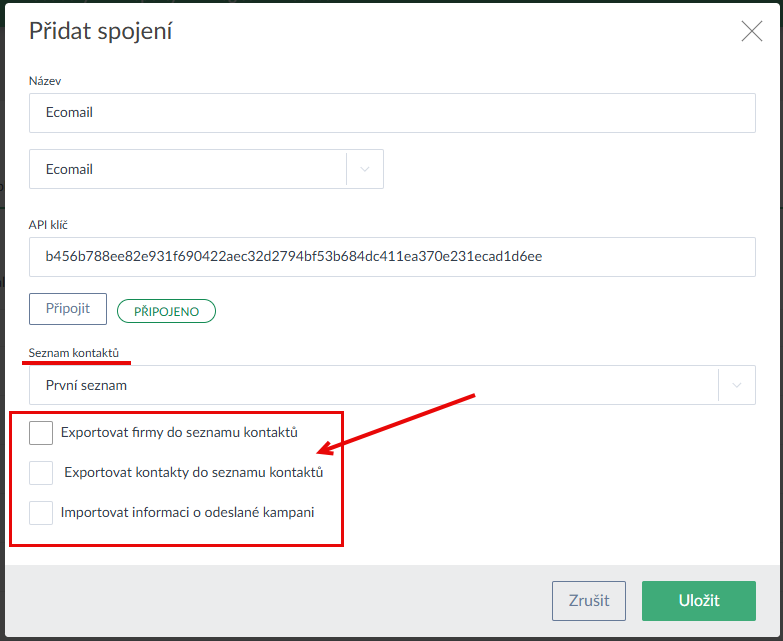Focus the API klíč input field
The width and height of the screenshot is (783, 641).
coord(392,257)
